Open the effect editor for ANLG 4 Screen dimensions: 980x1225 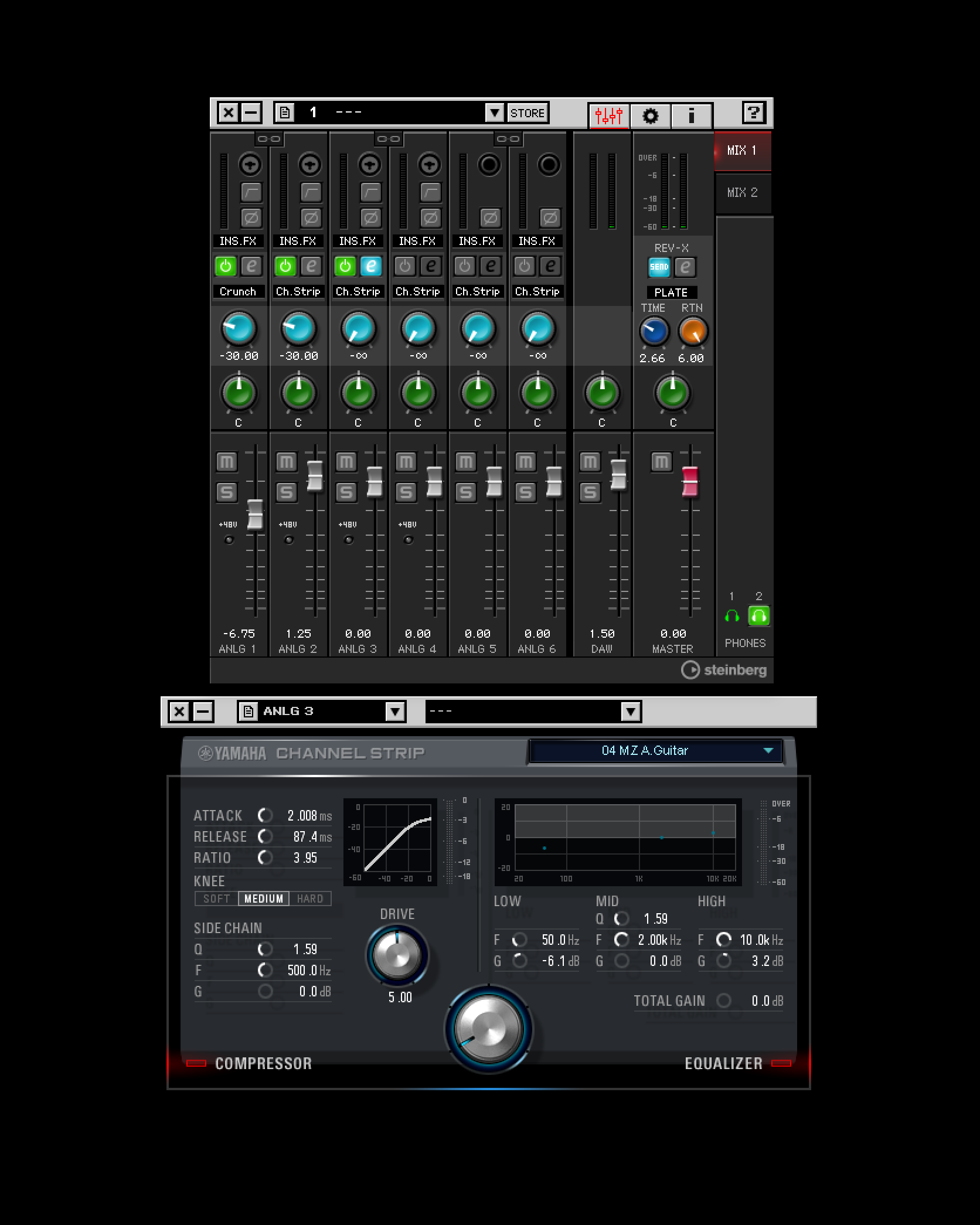431,266
